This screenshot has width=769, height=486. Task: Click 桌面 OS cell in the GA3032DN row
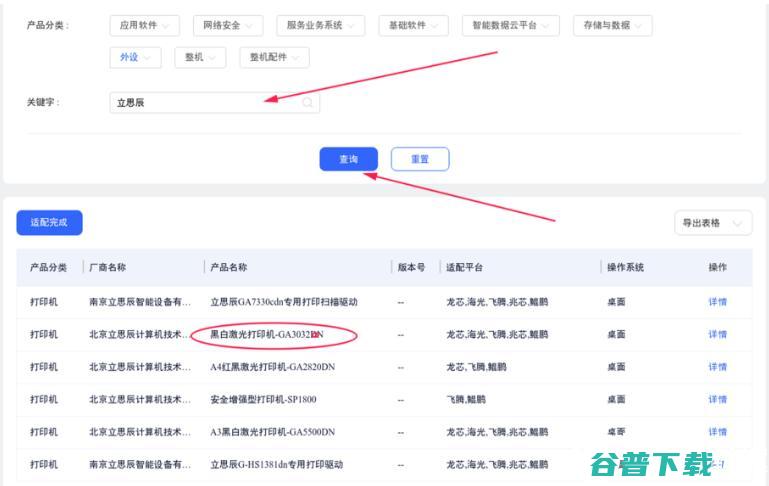(616, 334)
